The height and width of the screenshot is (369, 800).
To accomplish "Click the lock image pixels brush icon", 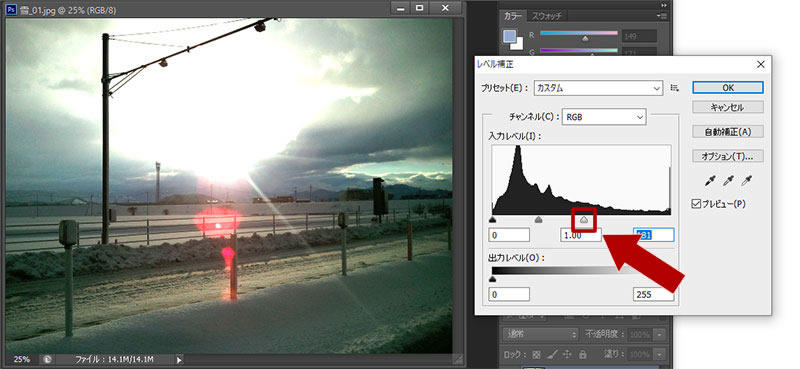I will pos(552,354).
